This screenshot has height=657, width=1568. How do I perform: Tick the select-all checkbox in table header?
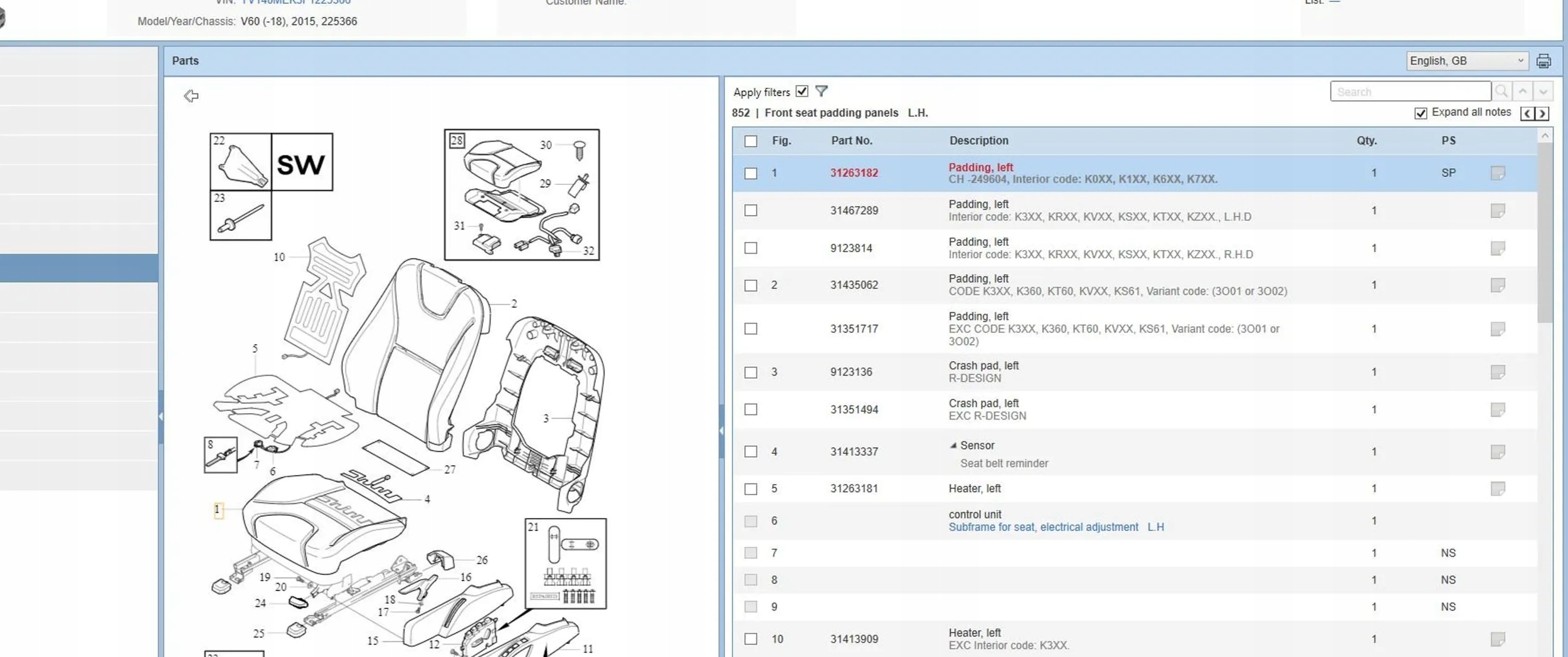[x=751, y=141]
